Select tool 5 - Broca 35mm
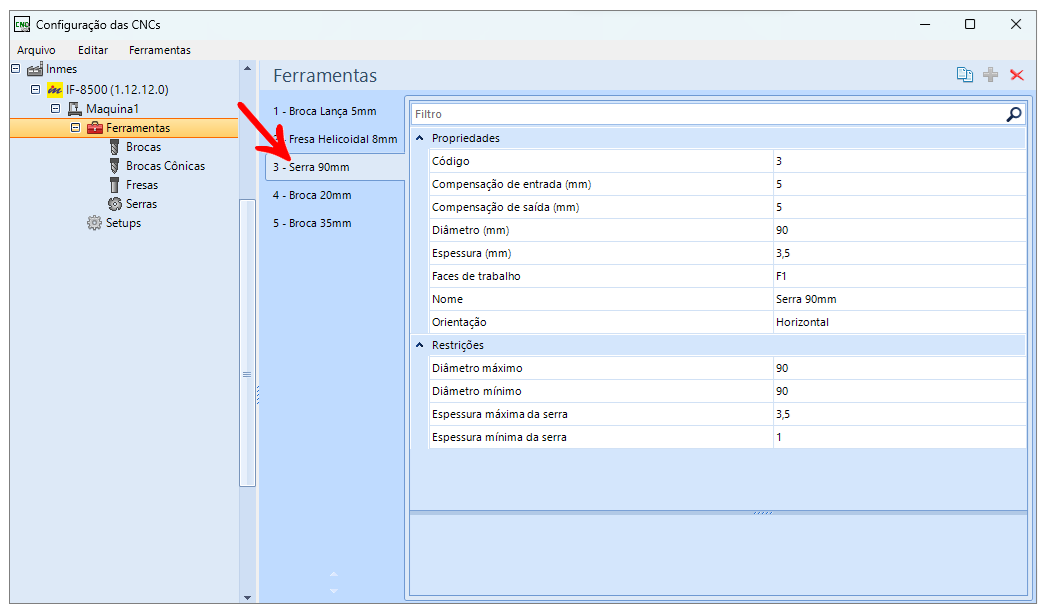This screenshot has height=613, width=1042. [312, 223]
